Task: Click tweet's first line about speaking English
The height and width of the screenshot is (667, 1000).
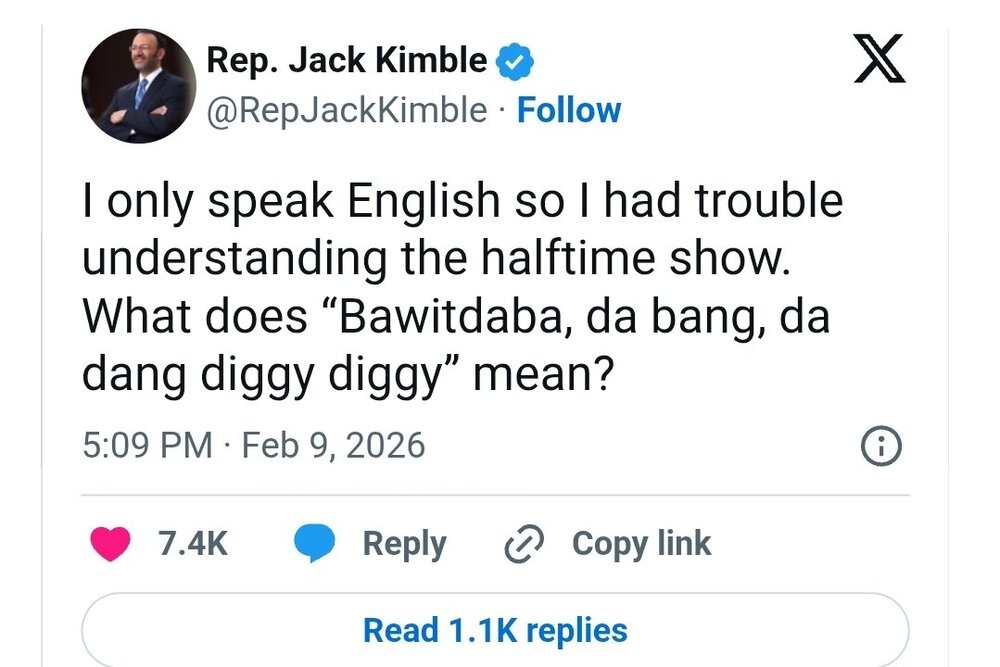Action: (x=462, y=202)
